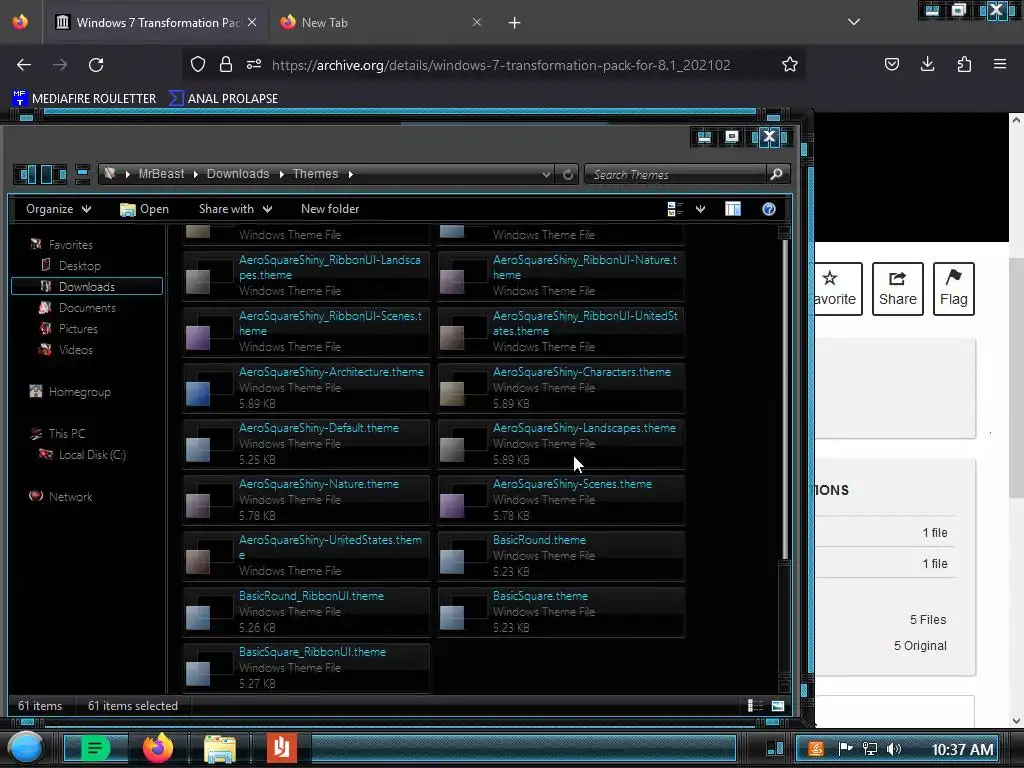Viewport: 1024px width, 768px height.
Task: Show site security lock info
Action: coord(226,64)
